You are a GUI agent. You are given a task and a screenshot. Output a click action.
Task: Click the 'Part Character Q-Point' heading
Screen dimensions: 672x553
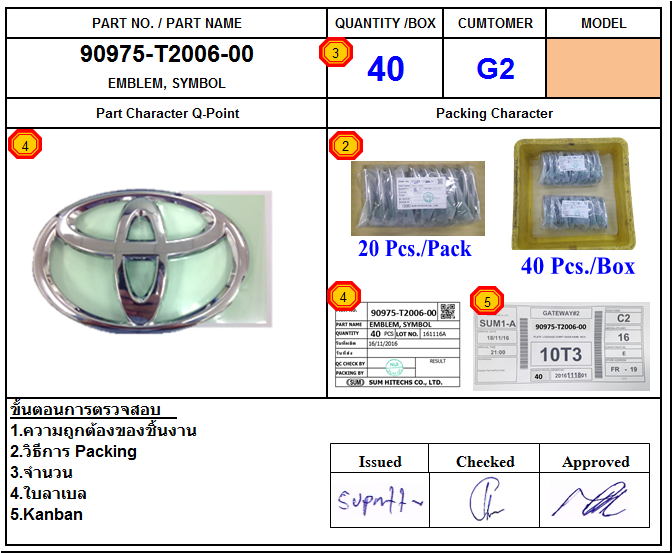click(168, 113)
